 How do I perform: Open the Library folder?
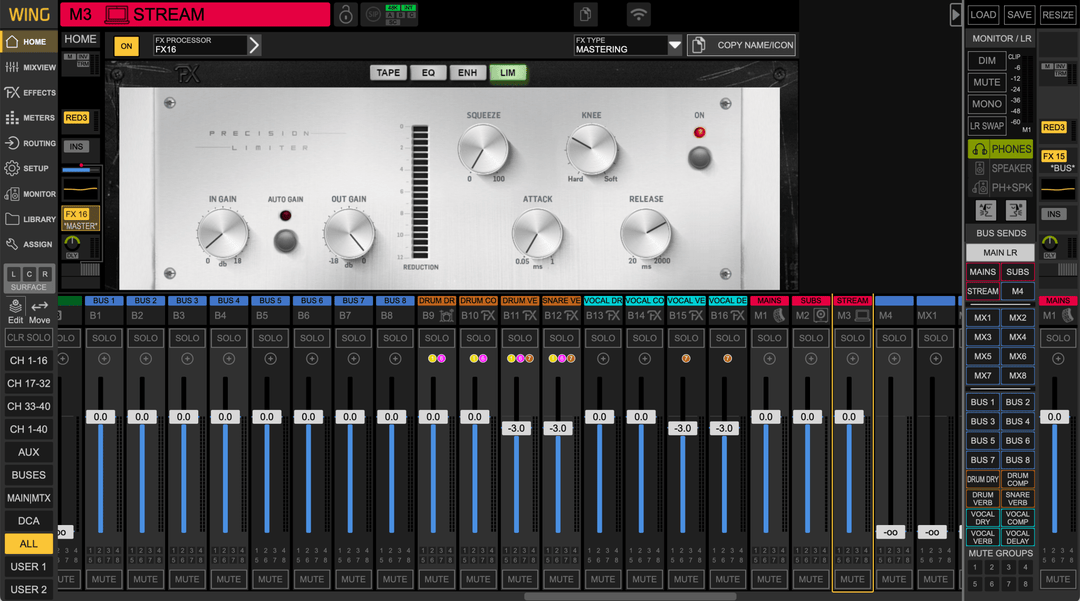30,219
